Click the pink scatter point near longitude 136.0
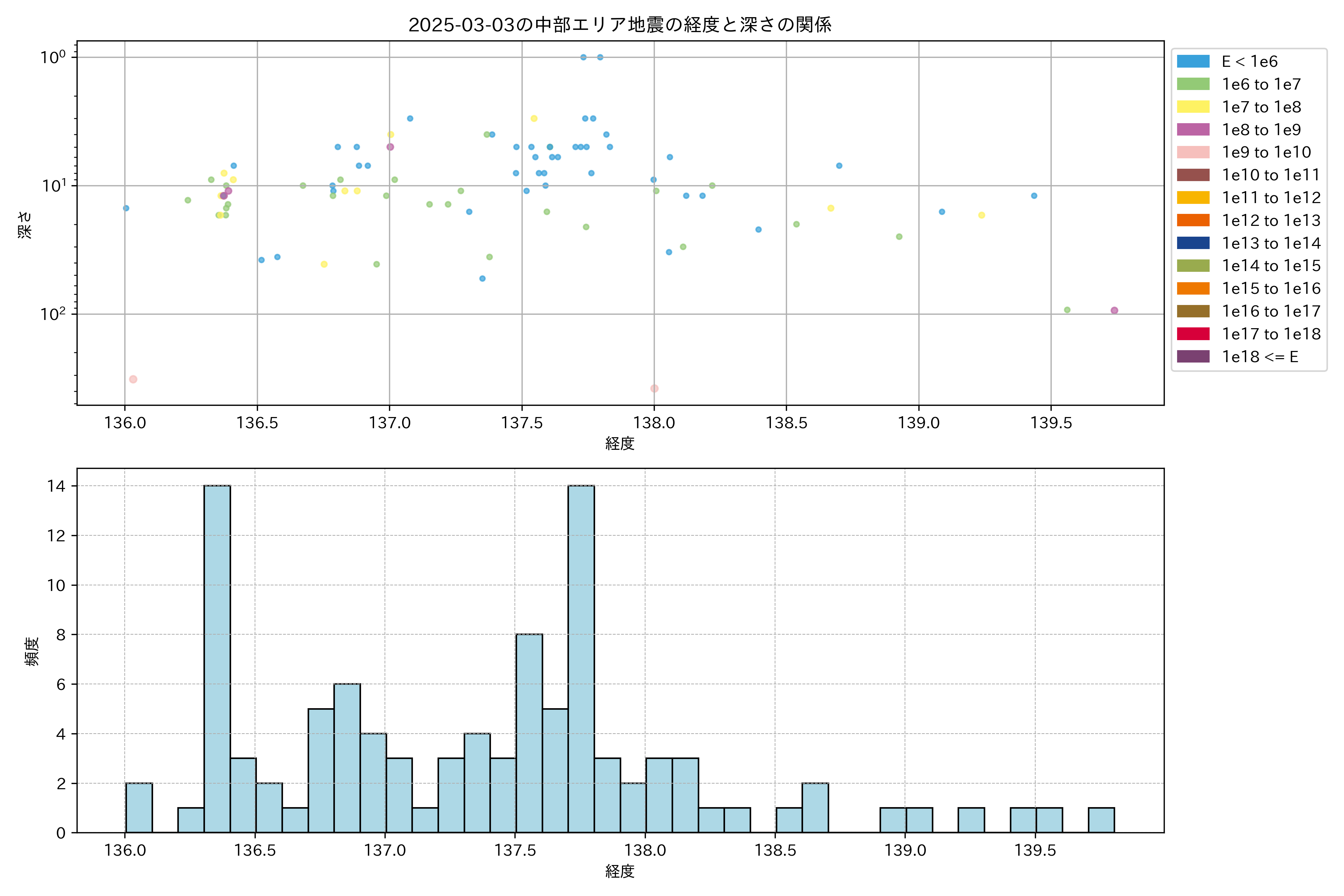Viewport: 1344px width, 896px height. [133, 379]
